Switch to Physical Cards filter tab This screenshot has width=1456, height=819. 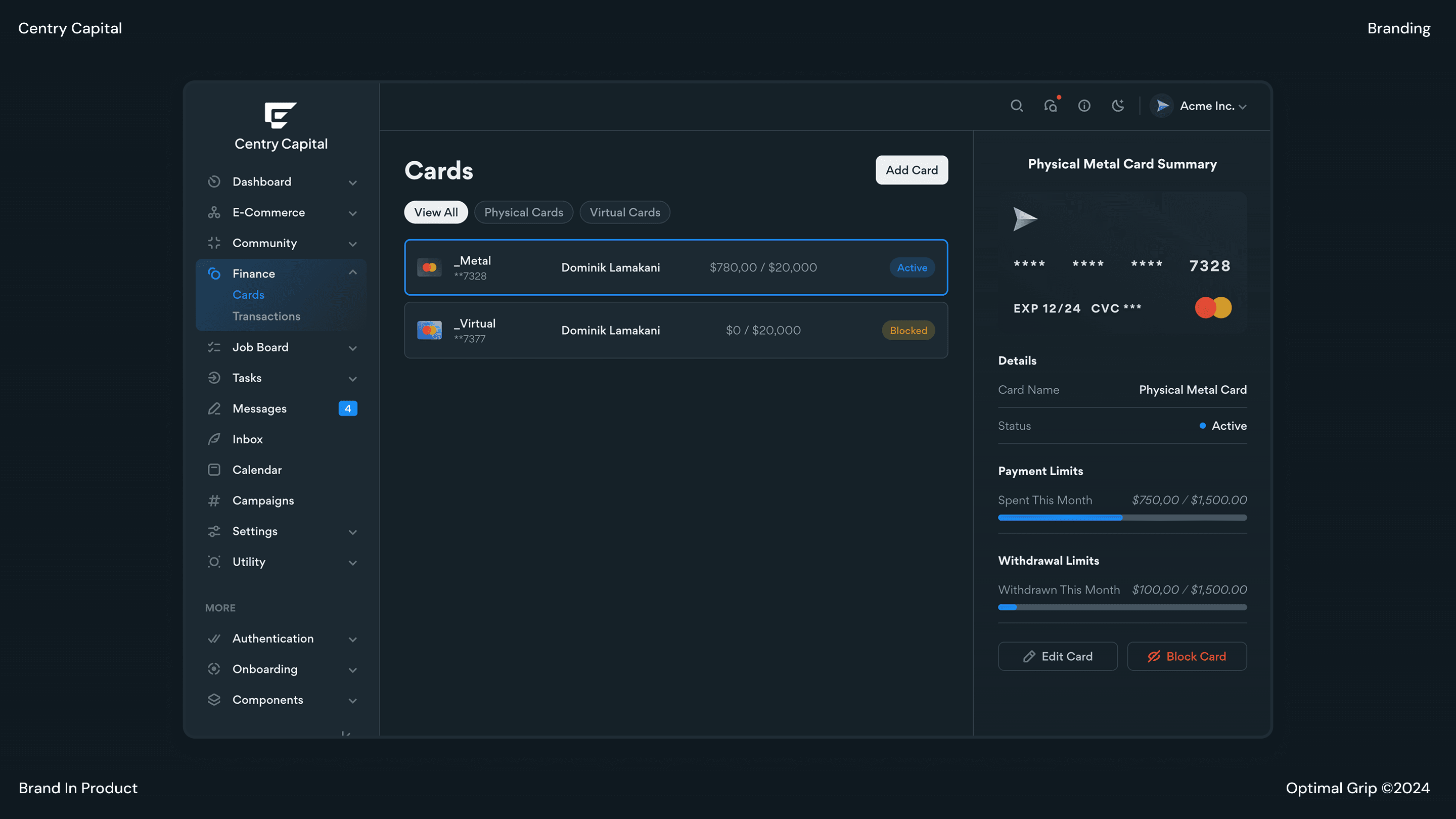523,212
